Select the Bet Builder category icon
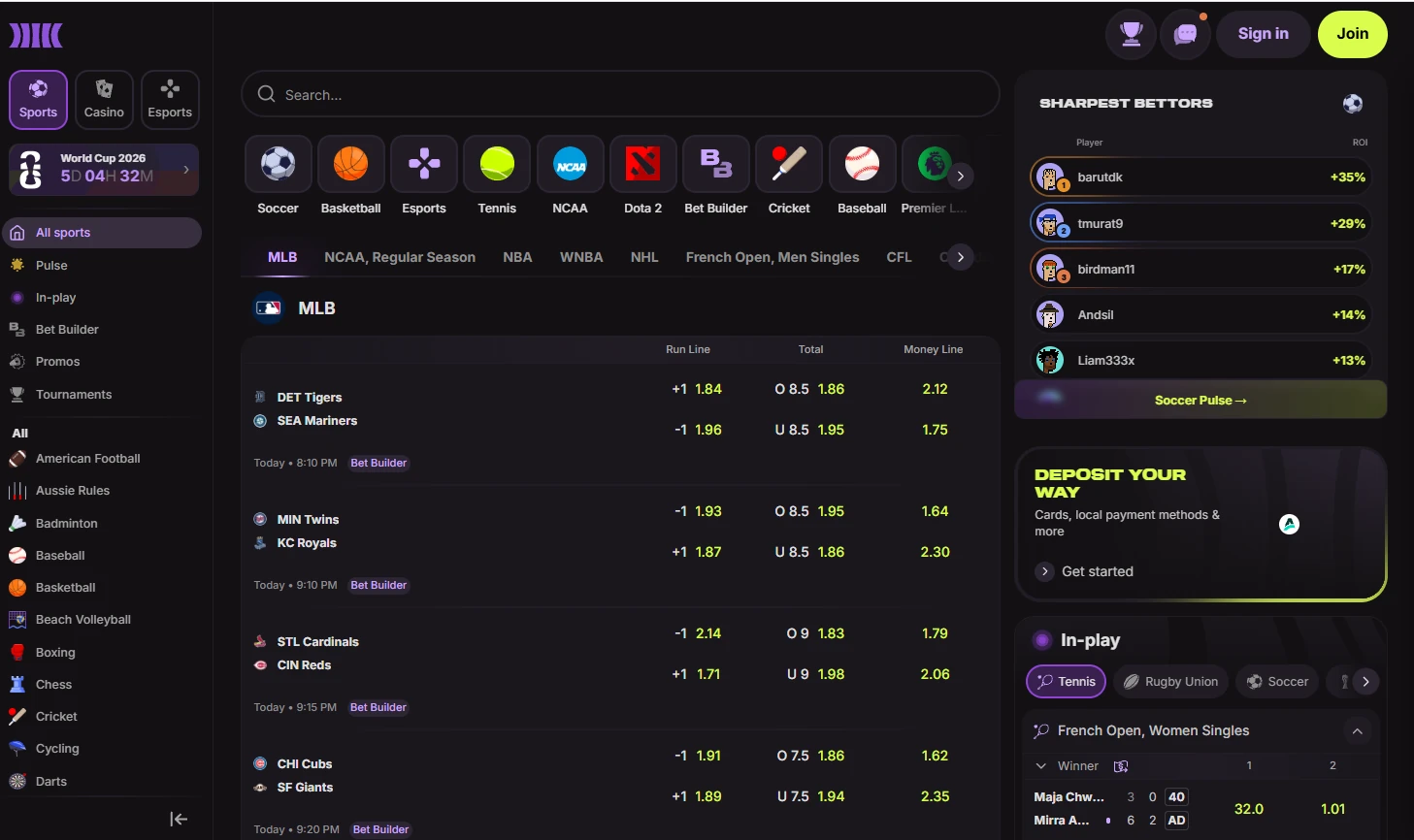This screenshot has height=840, width=1414. click(x=716, y=164)
